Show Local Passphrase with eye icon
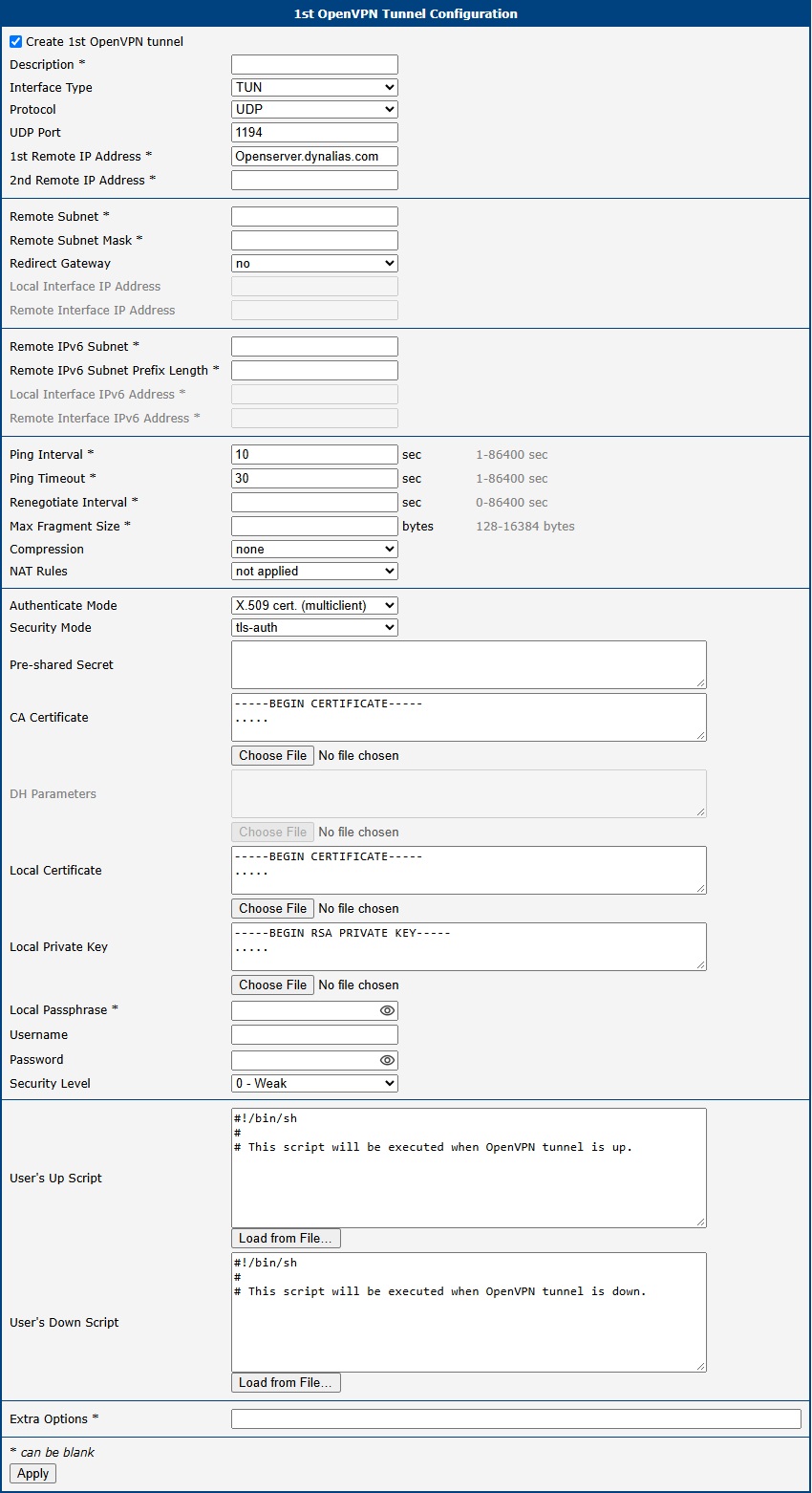The image size is (812, 1493). (x=387, y=1010)
